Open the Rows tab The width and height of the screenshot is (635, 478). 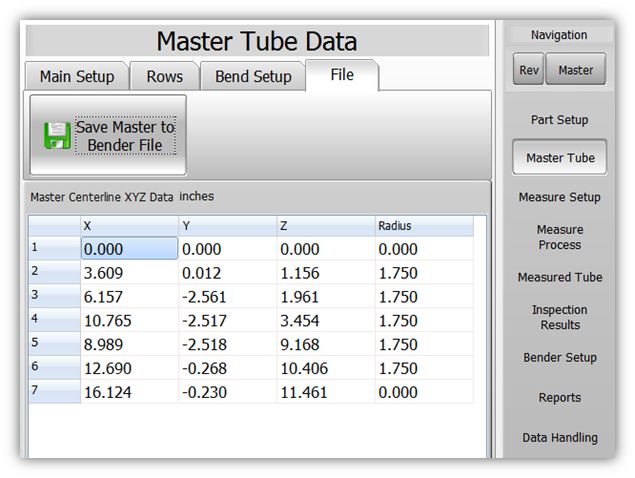[164, 77]
